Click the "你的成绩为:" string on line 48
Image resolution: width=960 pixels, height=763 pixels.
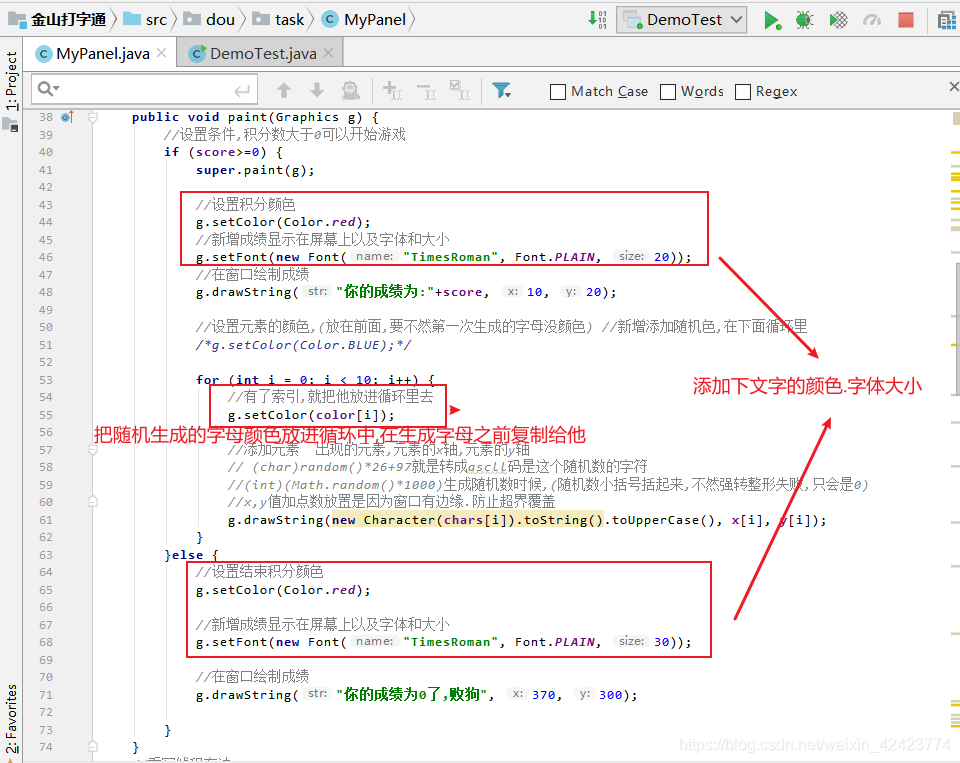click(x=385, y=292)
